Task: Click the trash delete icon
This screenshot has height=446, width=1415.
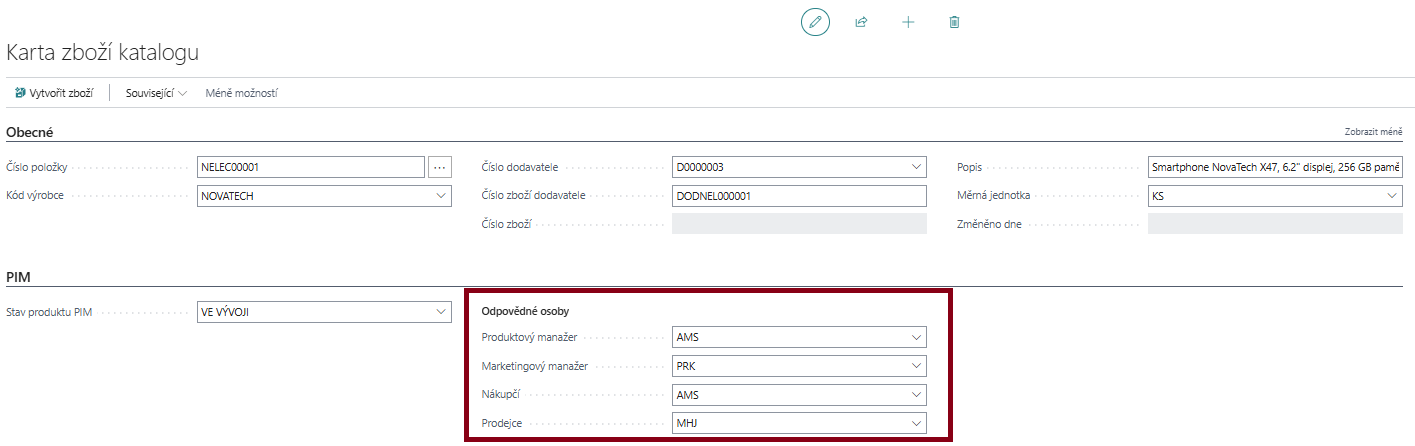Action: click(x=954, y=22)
